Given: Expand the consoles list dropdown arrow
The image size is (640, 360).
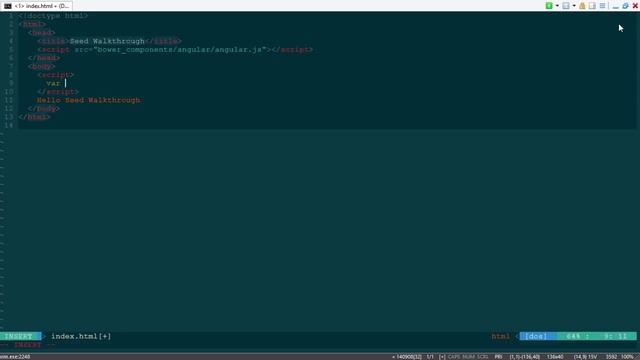Looking at the screenshot, I should click(x=574, y=6).
